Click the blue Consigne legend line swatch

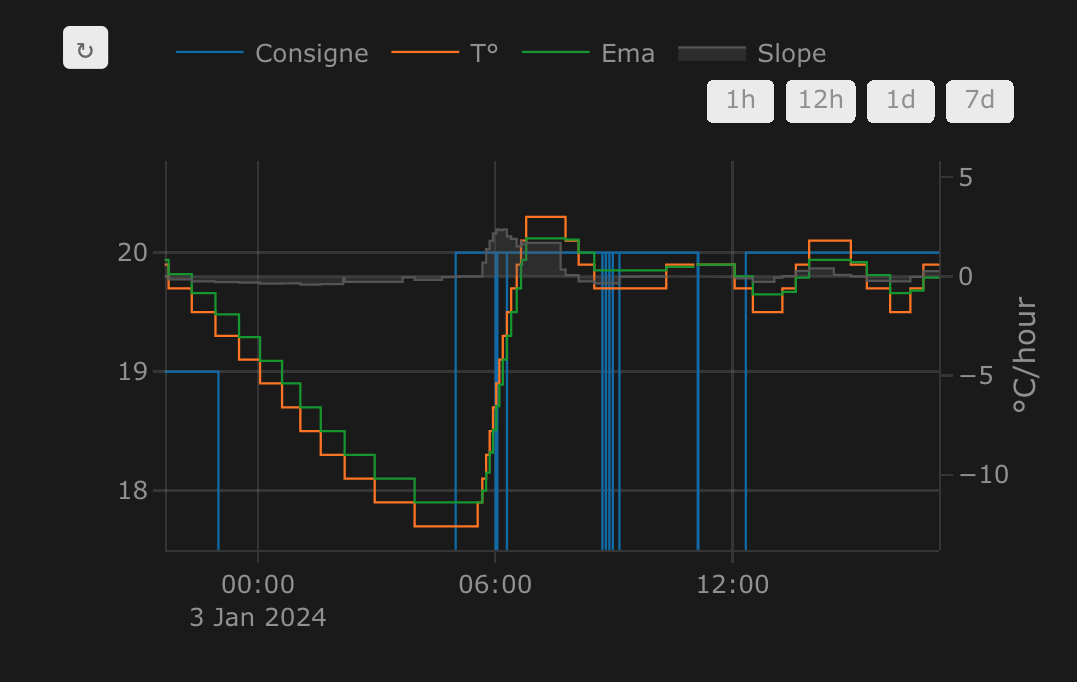(210, 54)
